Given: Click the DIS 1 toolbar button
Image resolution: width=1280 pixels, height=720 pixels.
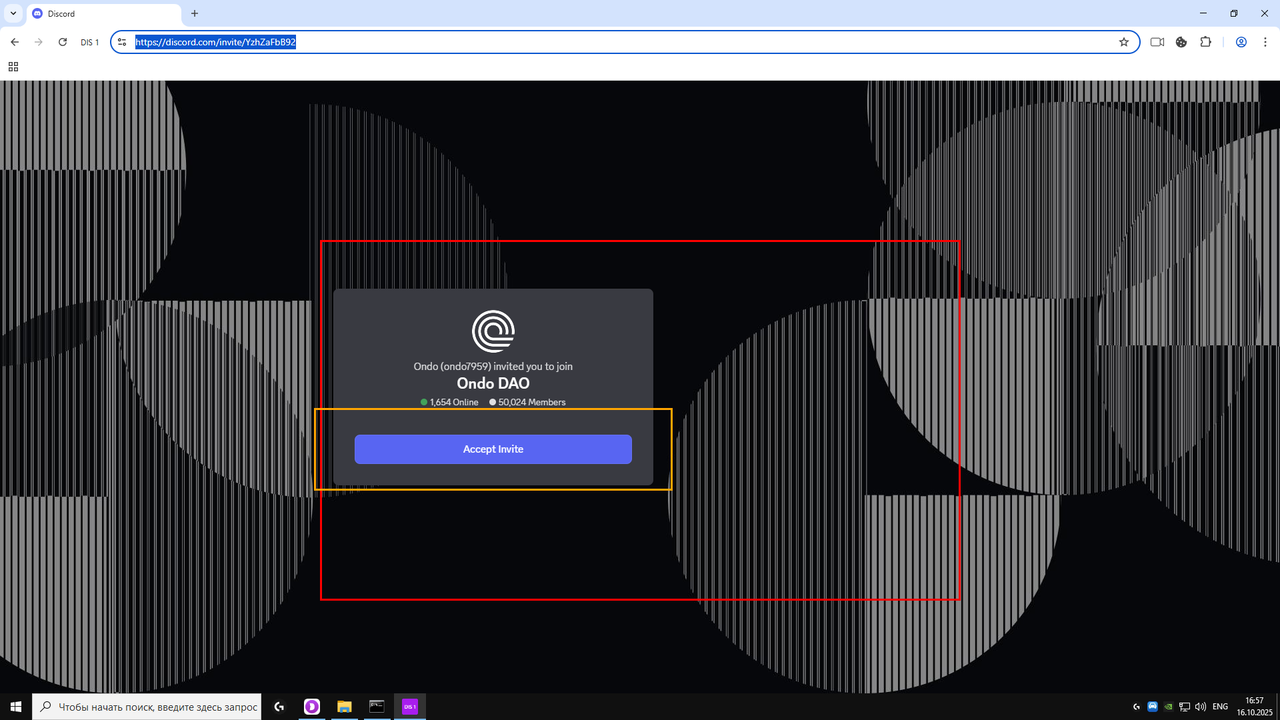Looking at the screenshot, I should click(90, 42).
